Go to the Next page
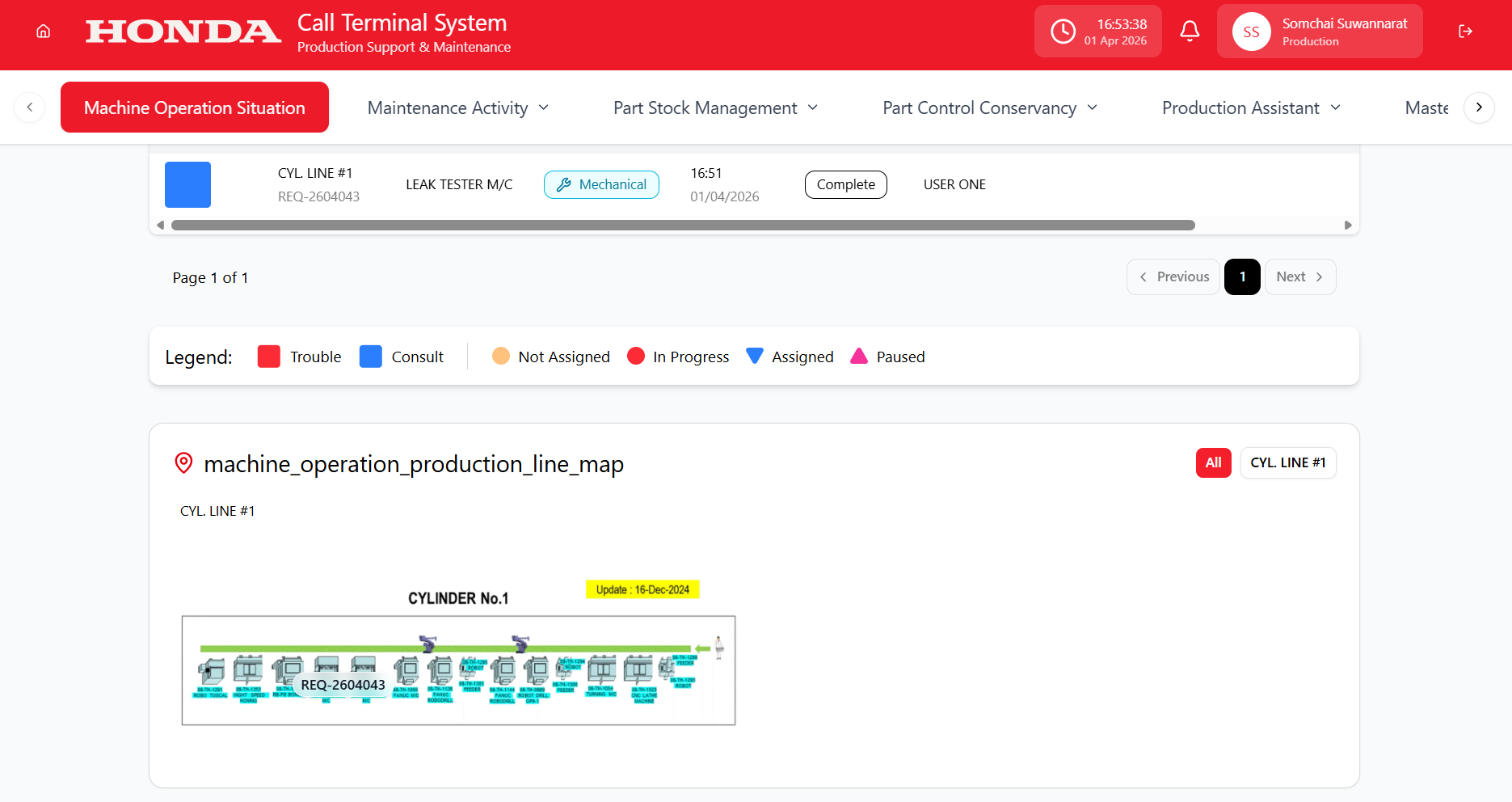The image size is (1512, 802). click(1299, 277)
